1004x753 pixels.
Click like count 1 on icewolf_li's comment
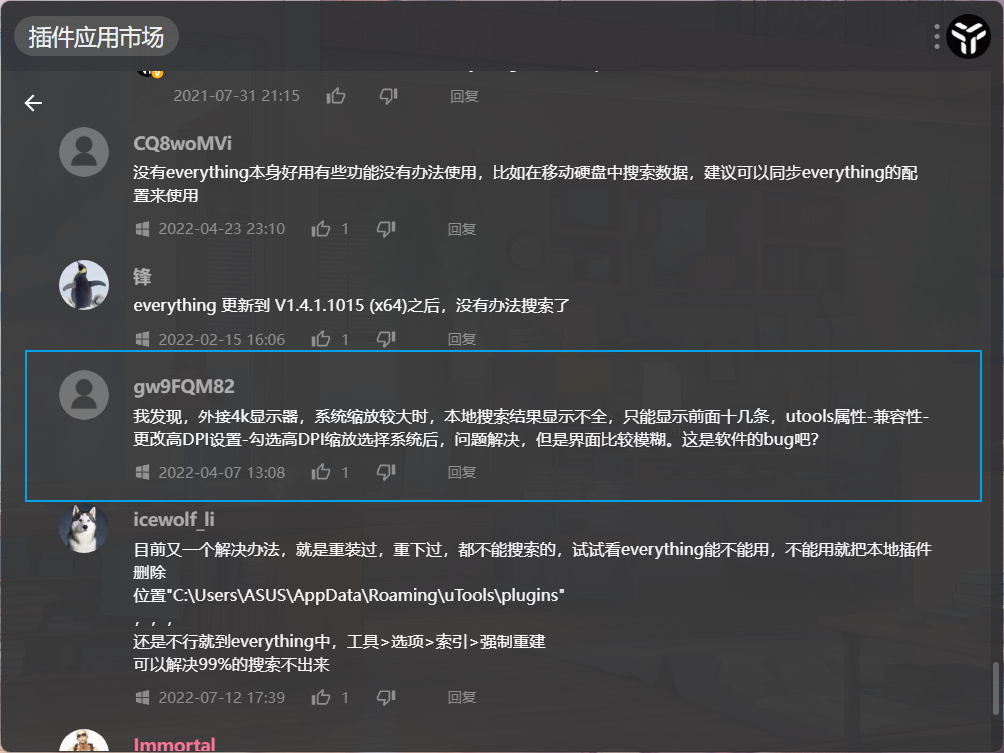345,697
